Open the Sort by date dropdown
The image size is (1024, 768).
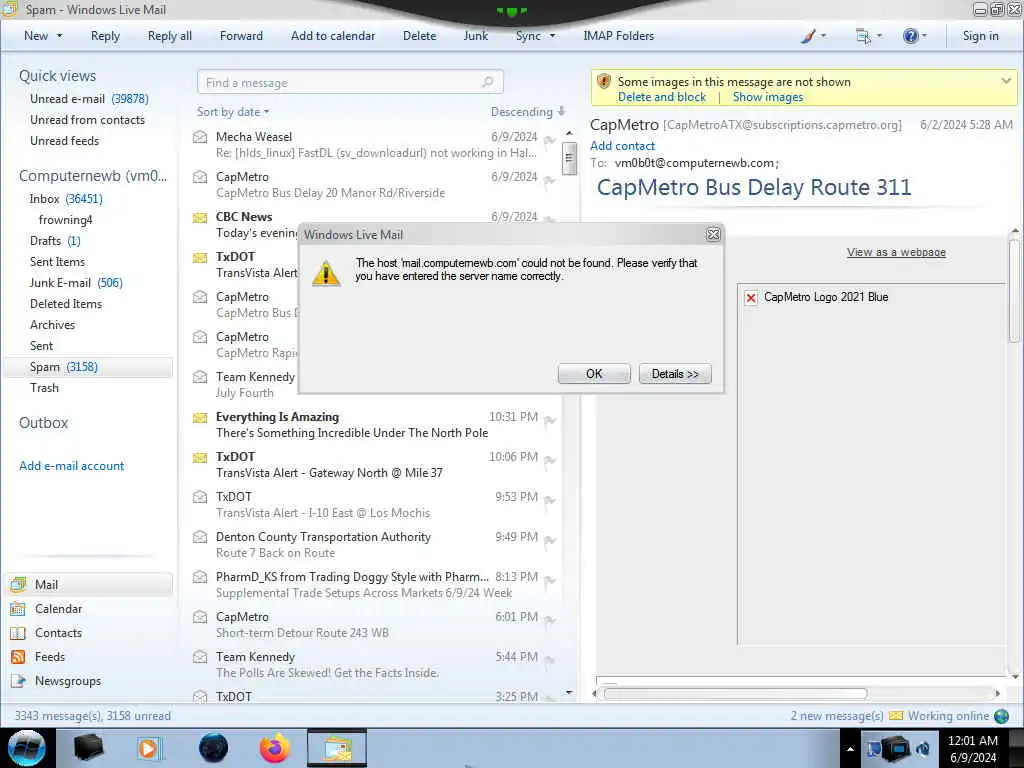point(233,112)
